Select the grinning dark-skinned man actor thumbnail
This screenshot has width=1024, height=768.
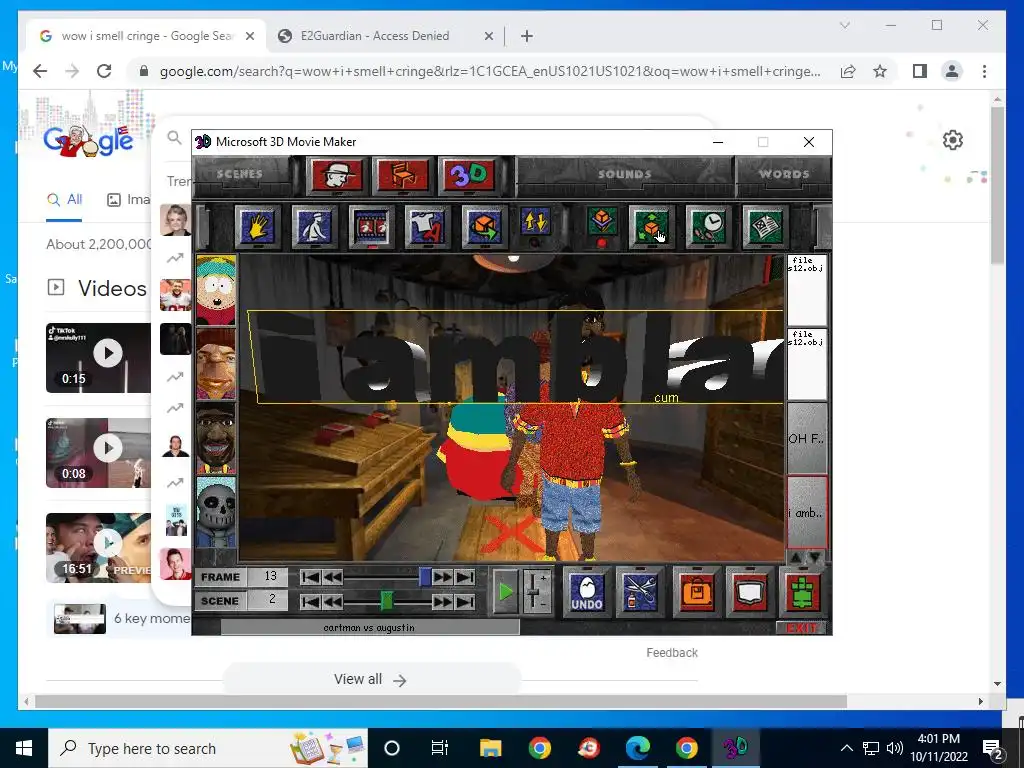[x=216, y=437]
